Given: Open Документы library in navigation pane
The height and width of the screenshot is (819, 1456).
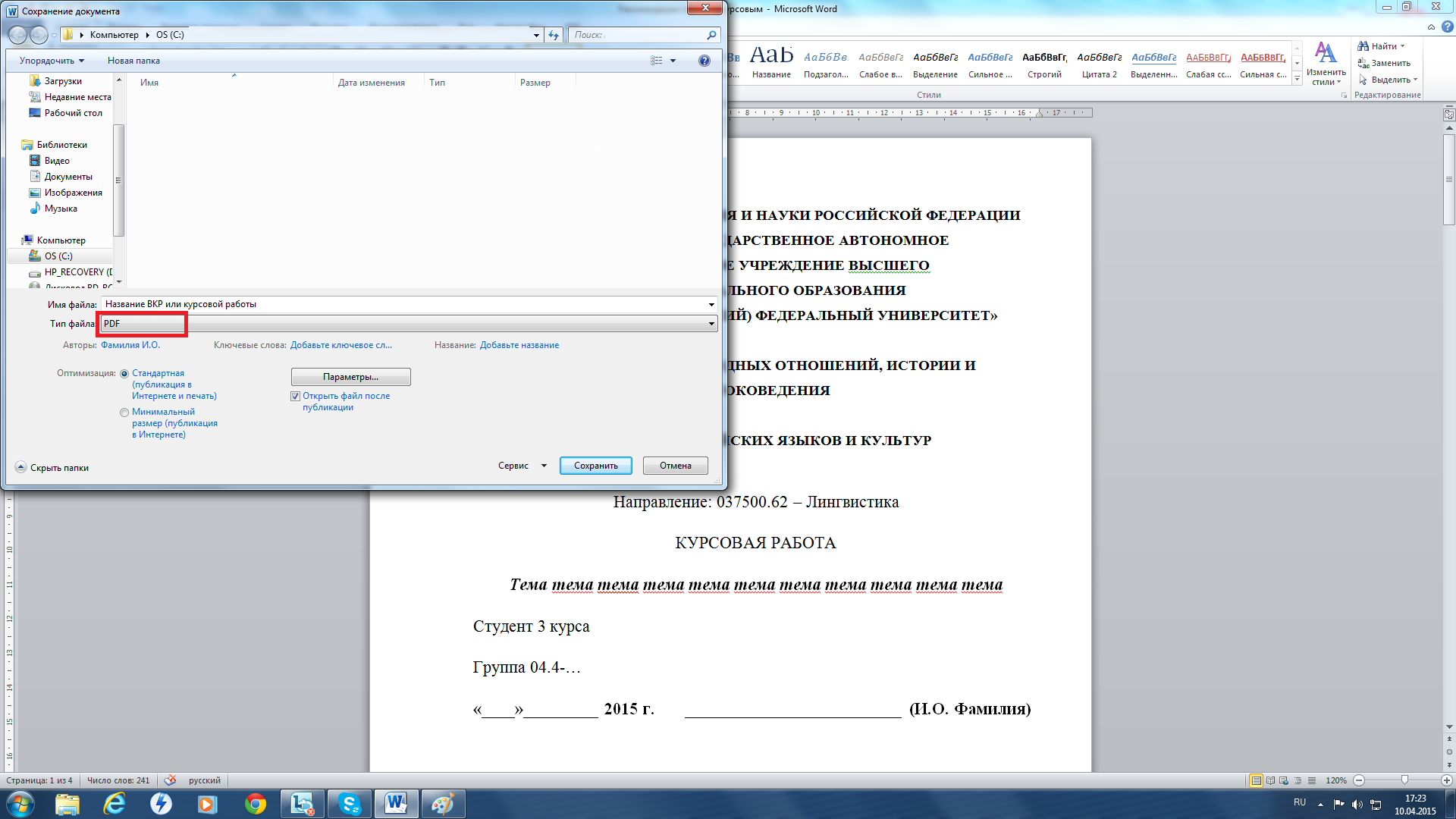Looking at the screenshot, I should [x=68, y=177].
